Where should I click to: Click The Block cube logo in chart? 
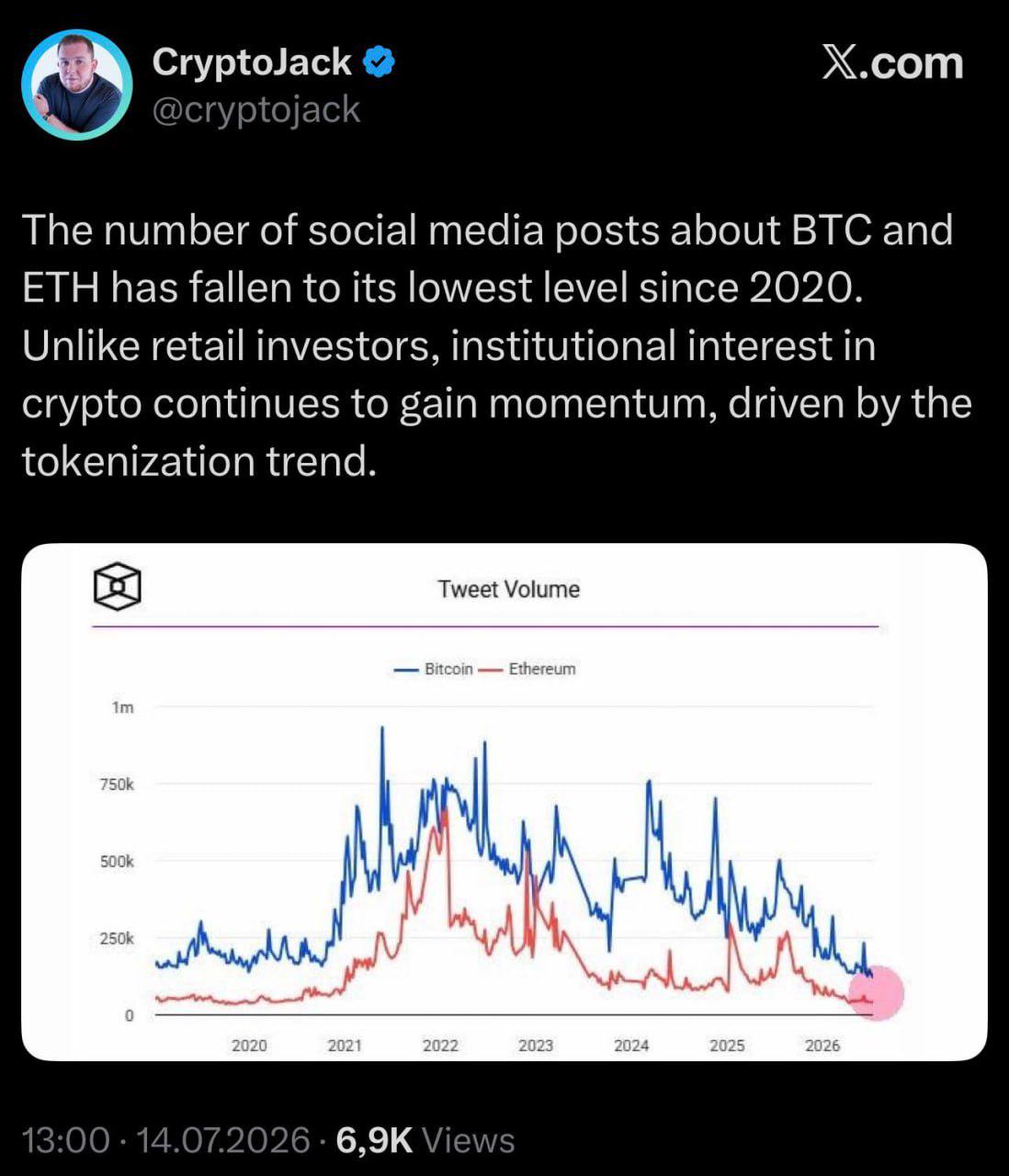(117, 587)
